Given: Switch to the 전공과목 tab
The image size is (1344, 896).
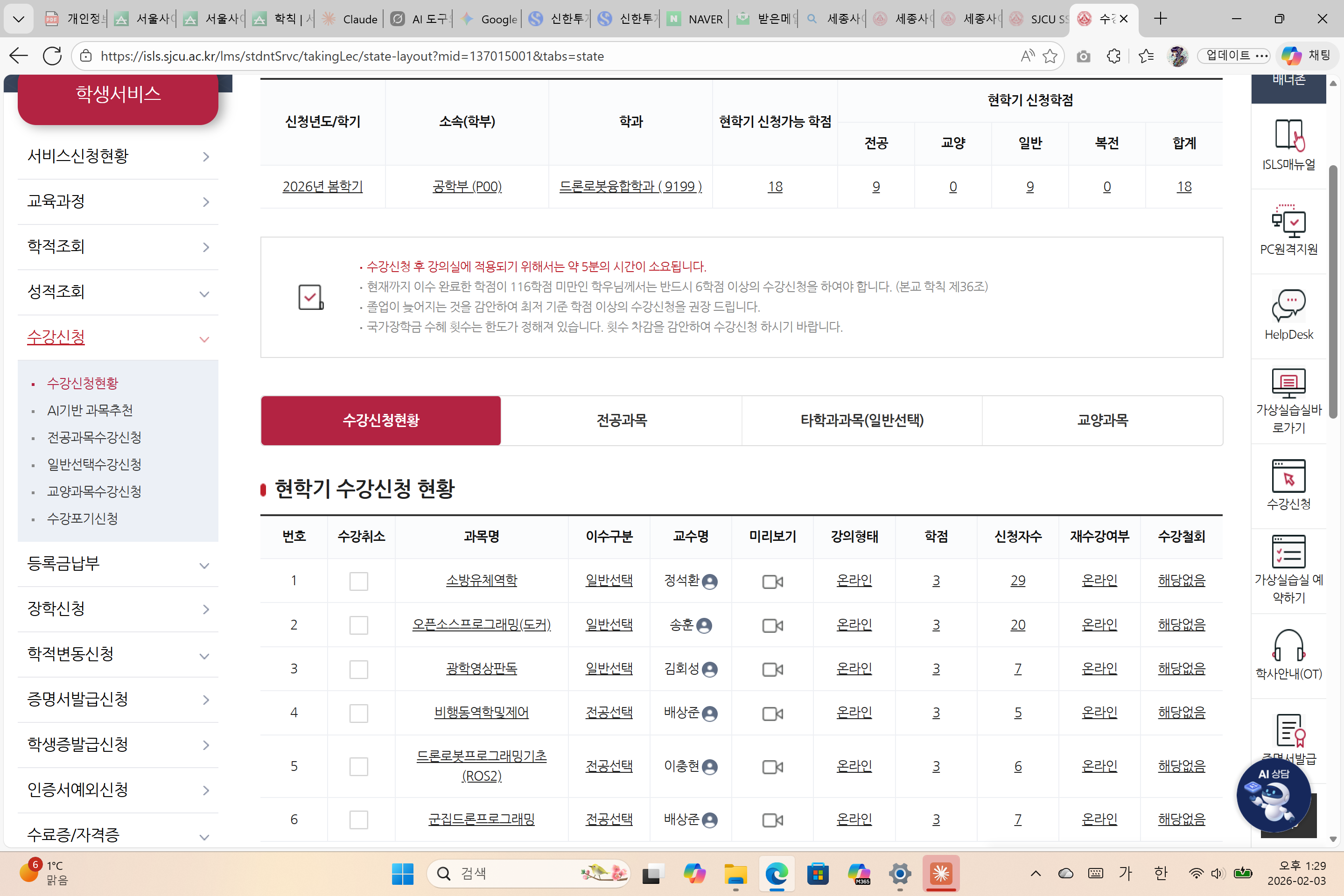Looking at the screenshot, I should click(x=621, y=420).
